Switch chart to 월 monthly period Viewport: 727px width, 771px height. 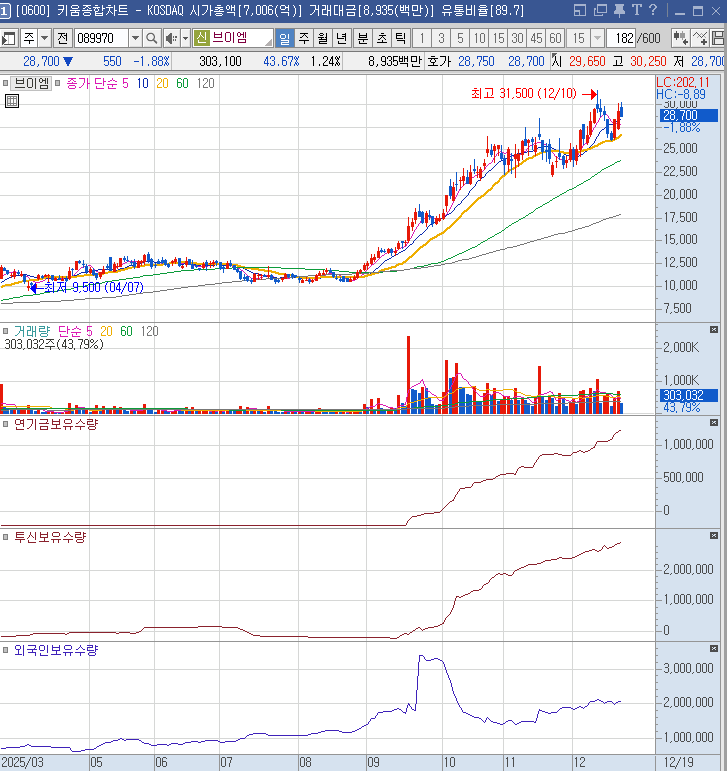[322, 38]
